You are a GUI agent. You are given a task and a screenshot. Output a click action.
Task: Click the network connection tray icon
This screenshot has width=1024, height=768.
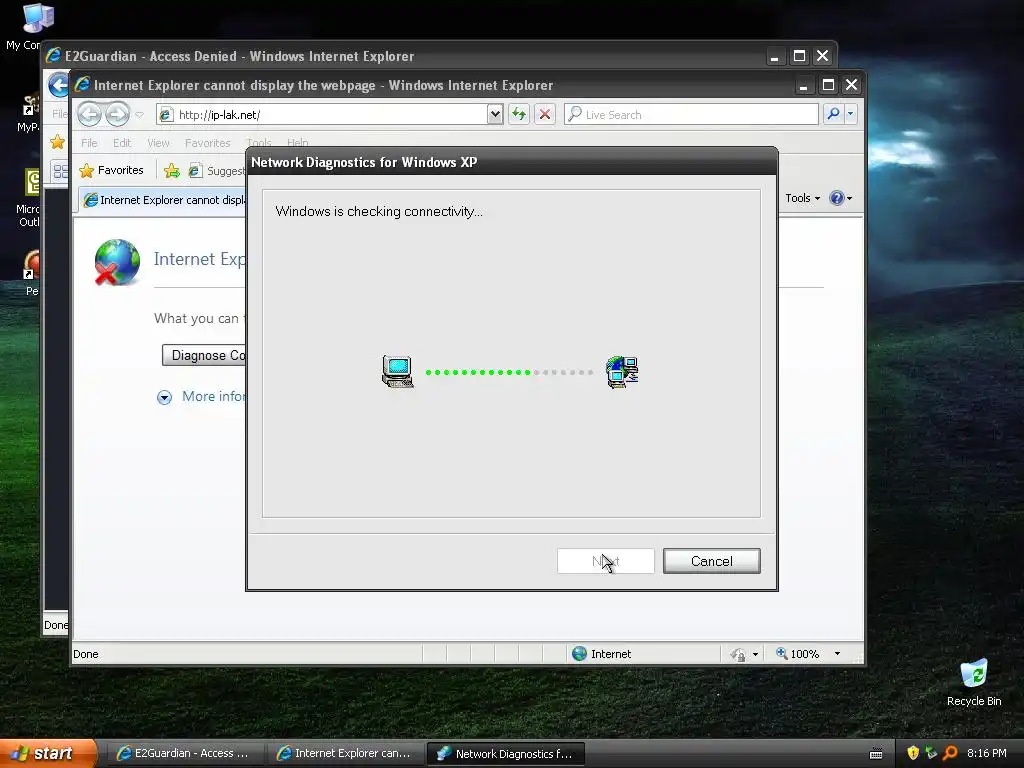pos(931,753)
